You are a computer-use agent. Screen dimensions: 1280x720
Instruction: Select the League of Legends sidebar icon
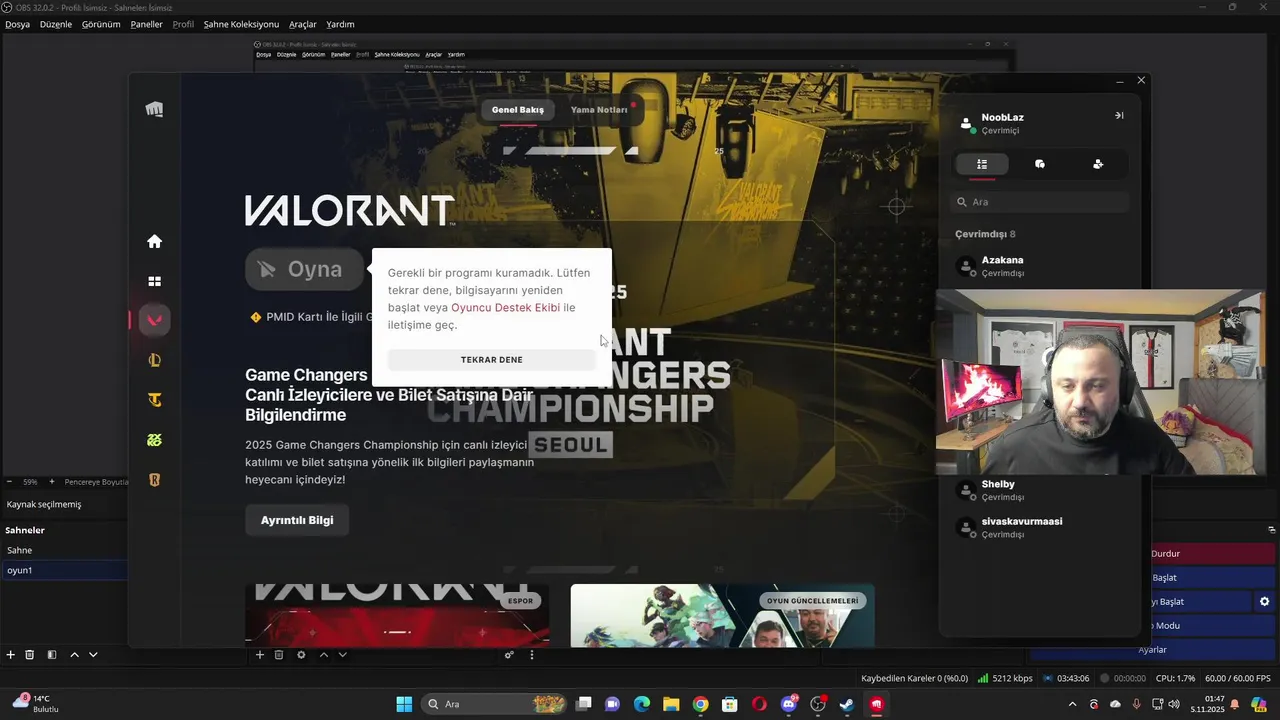tap(154, 360)
